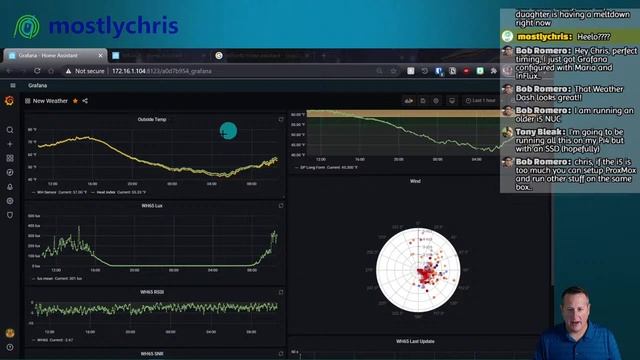The image size is (640, 360).
Task: Open Explore compass icon in sidebar
Action: [x=10, y=173]
